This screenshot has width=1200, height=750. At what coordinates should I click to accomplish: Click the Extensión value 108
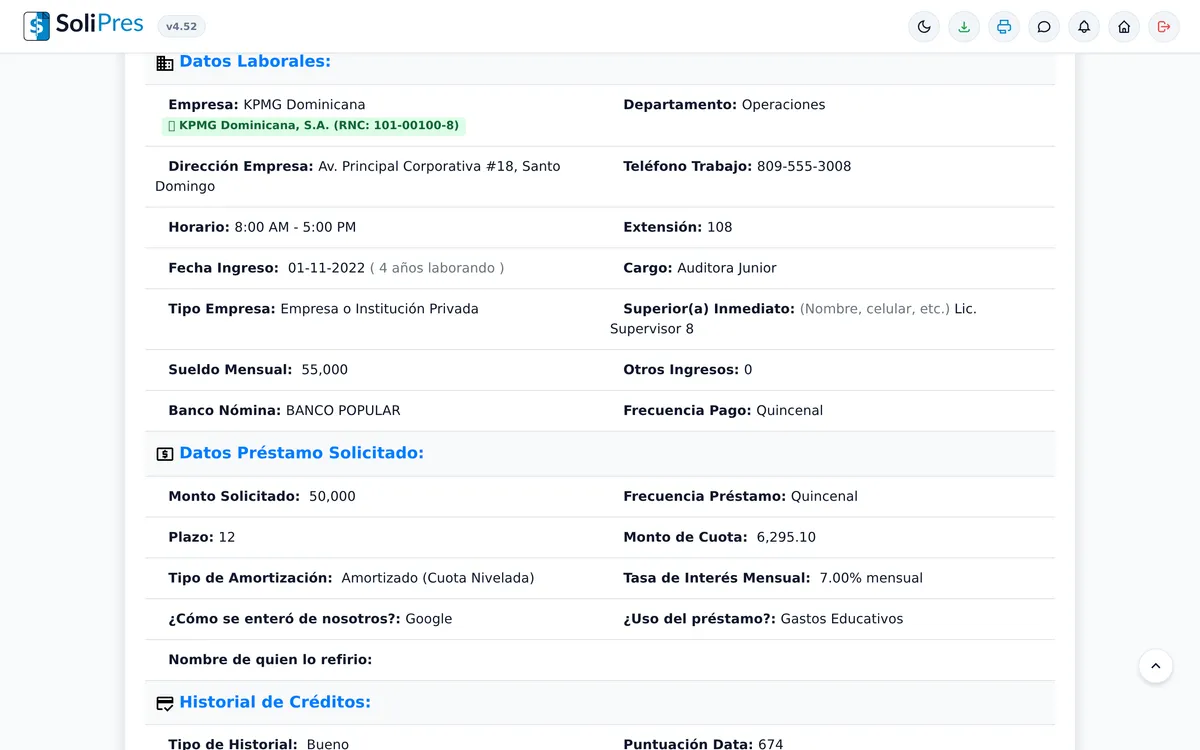pos(719,228)
